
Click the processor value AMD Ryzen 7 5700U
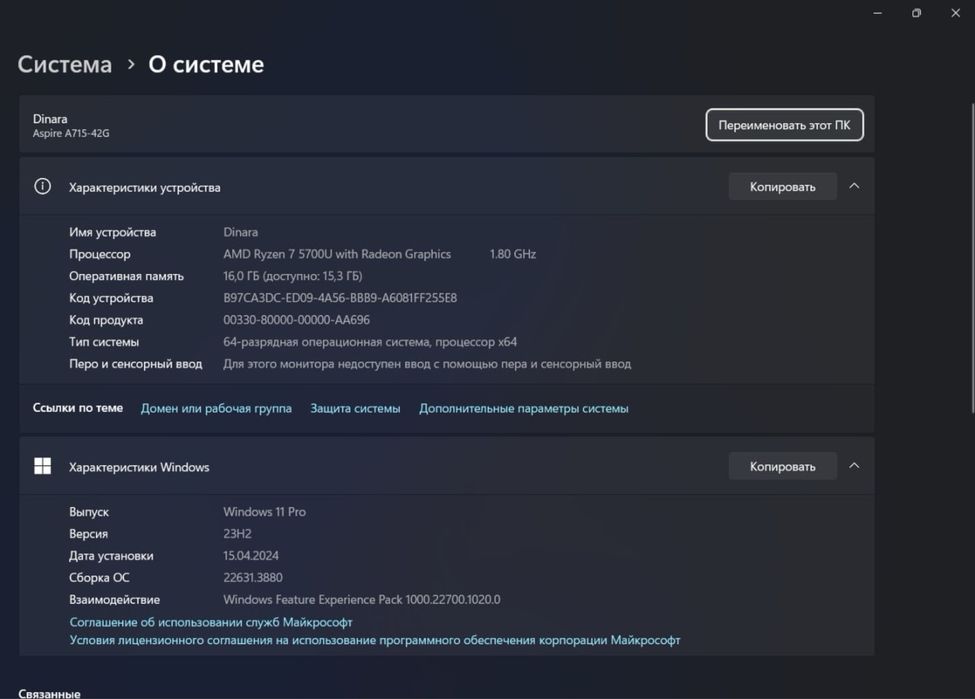[x=337, y=254]
